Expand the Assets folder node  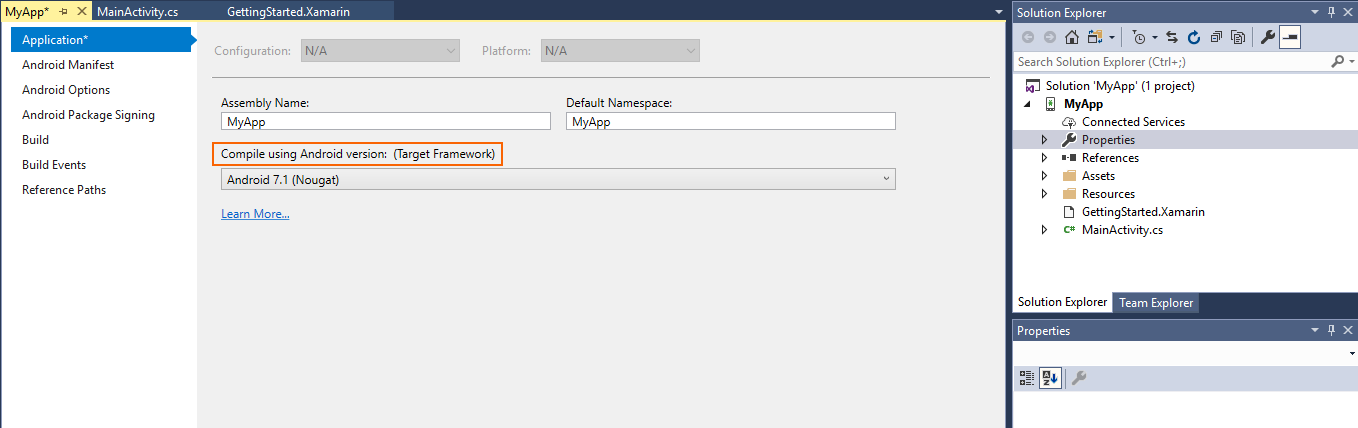(1044, 176)
